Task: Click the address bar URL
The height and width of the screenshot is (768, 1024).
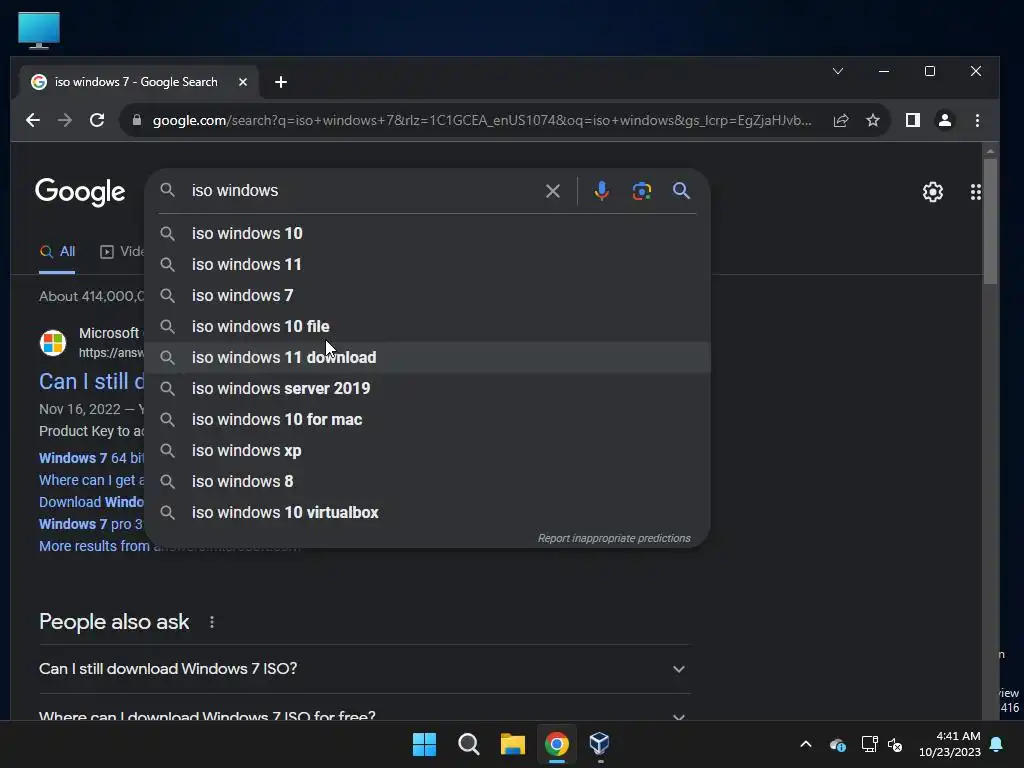Action: pos(482,120)
